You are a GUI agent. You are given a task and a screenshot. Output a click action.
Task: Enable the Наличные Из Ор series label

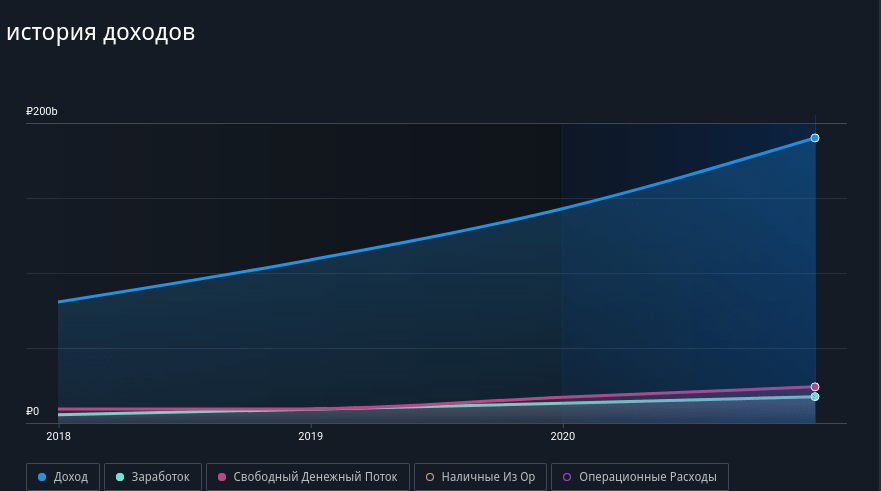[488, 477]
